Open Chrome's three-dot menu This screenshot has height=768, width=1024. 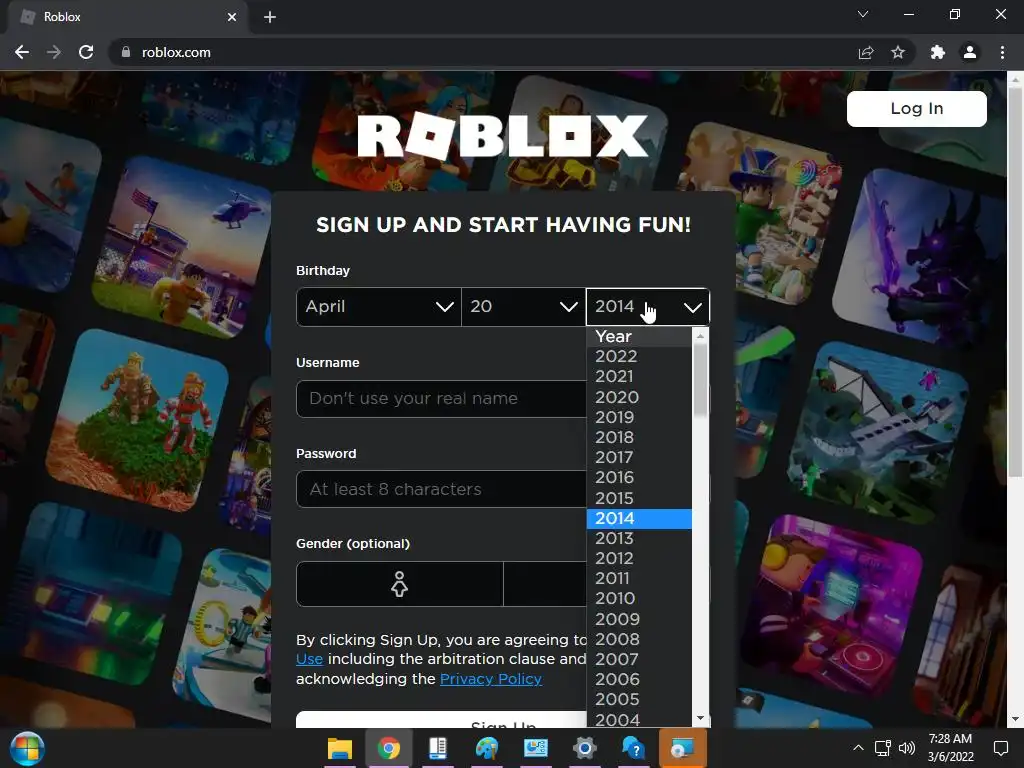click(x=1002, y=52)
